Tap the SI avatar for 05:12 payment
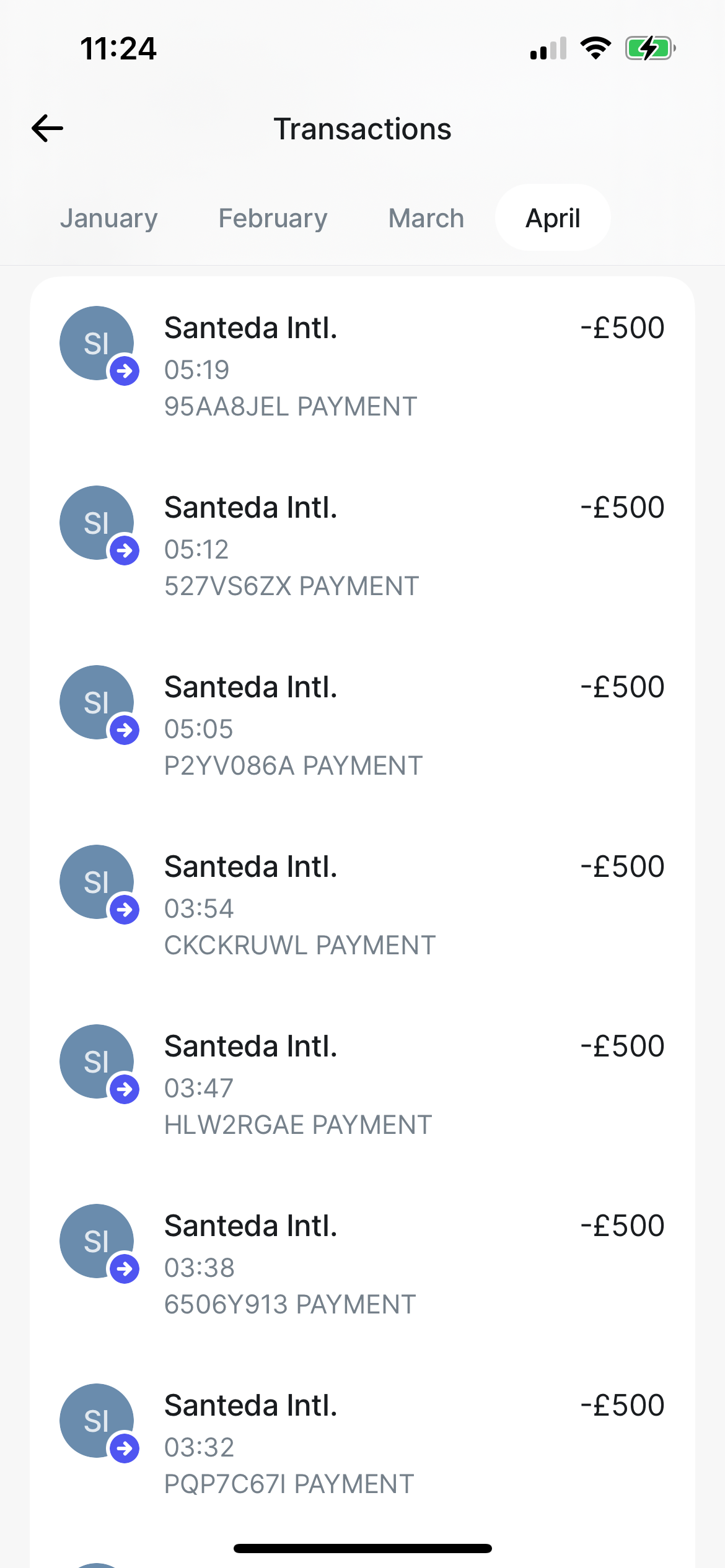725x1568 pixels. (97, 523)
